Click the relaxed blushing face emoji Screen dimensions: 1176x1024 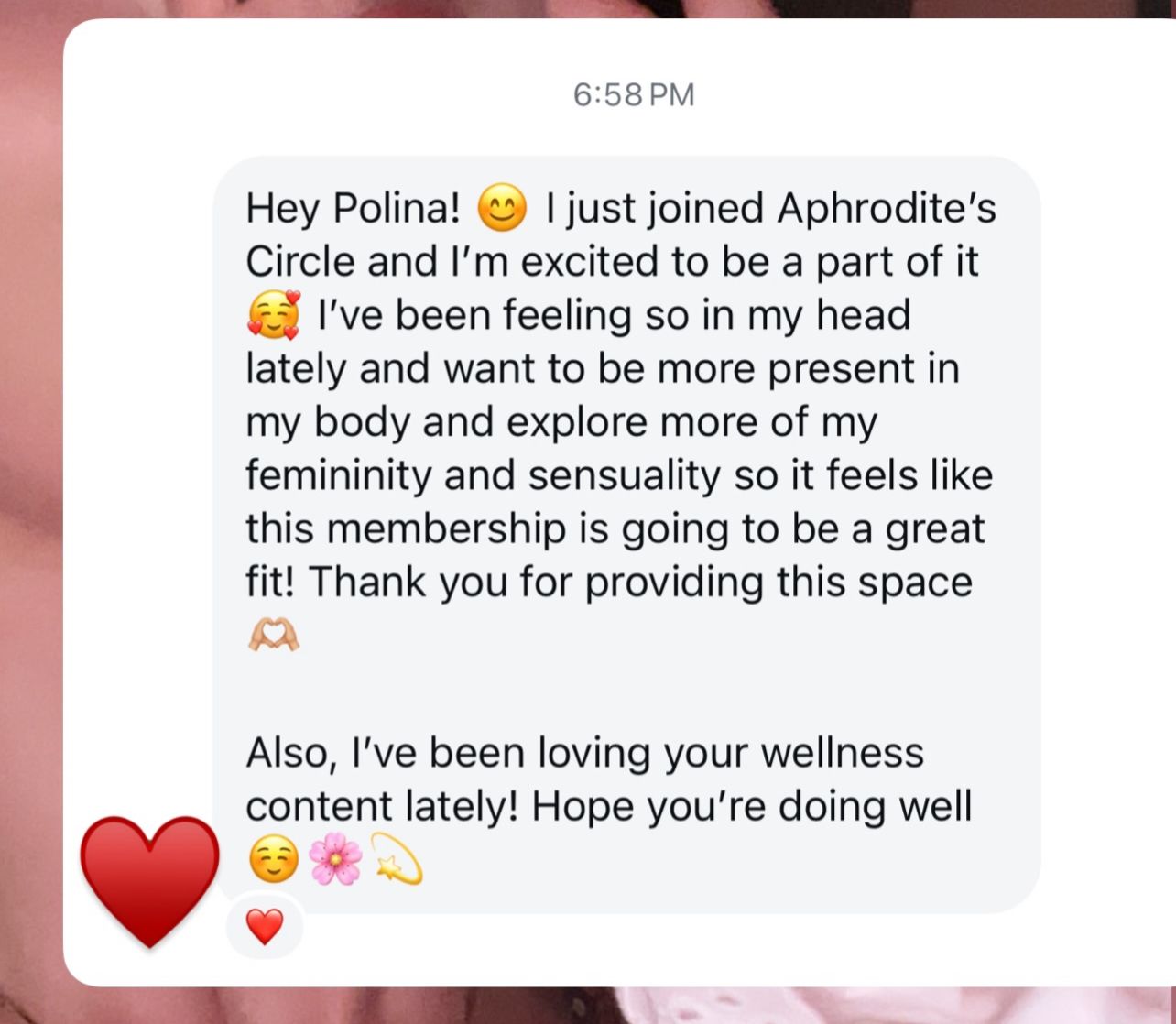point(273,860)
